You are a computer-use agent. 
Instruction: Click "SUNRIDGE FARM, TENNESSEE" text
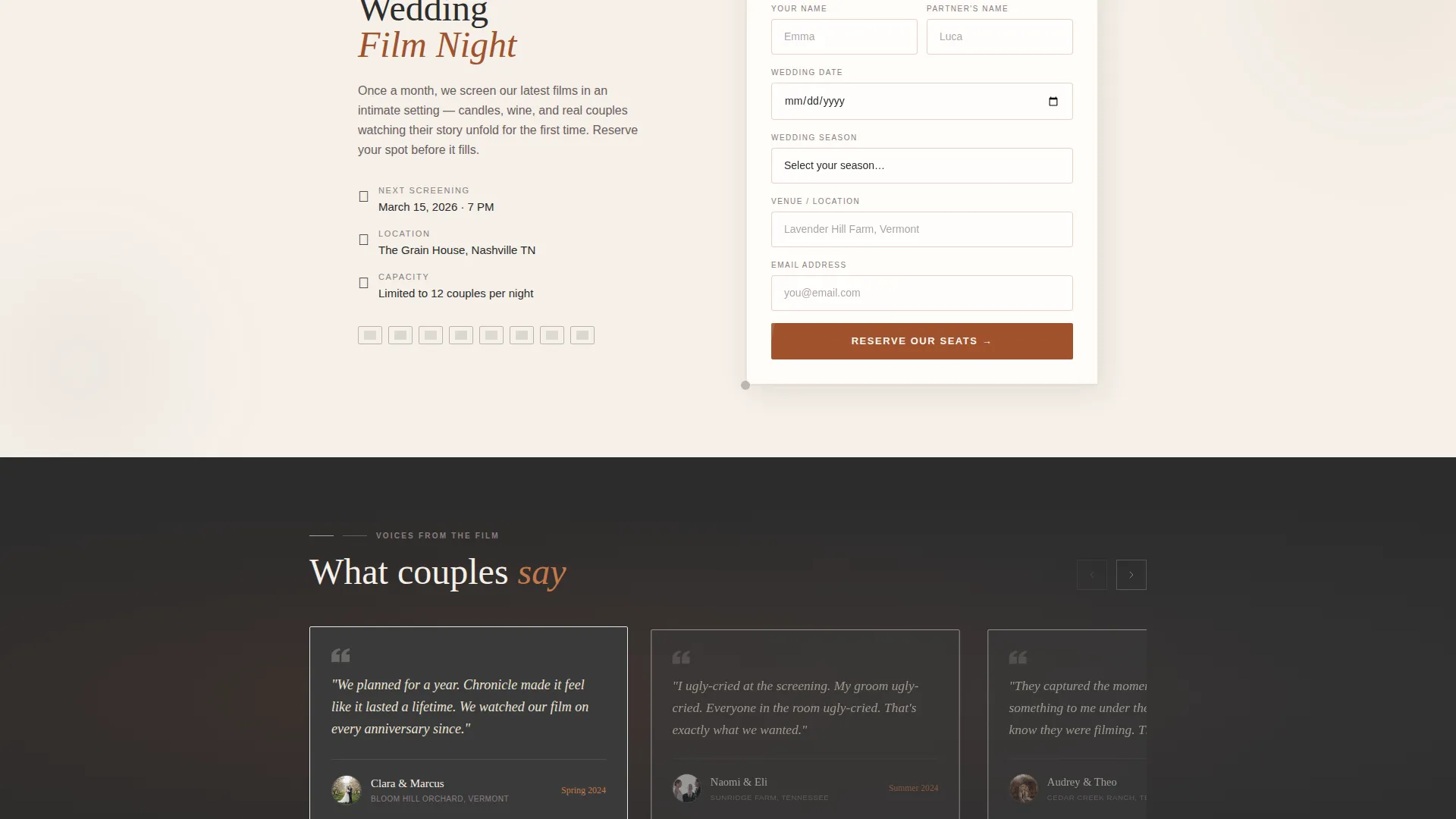pyautogui.click(x=769, y=797)
